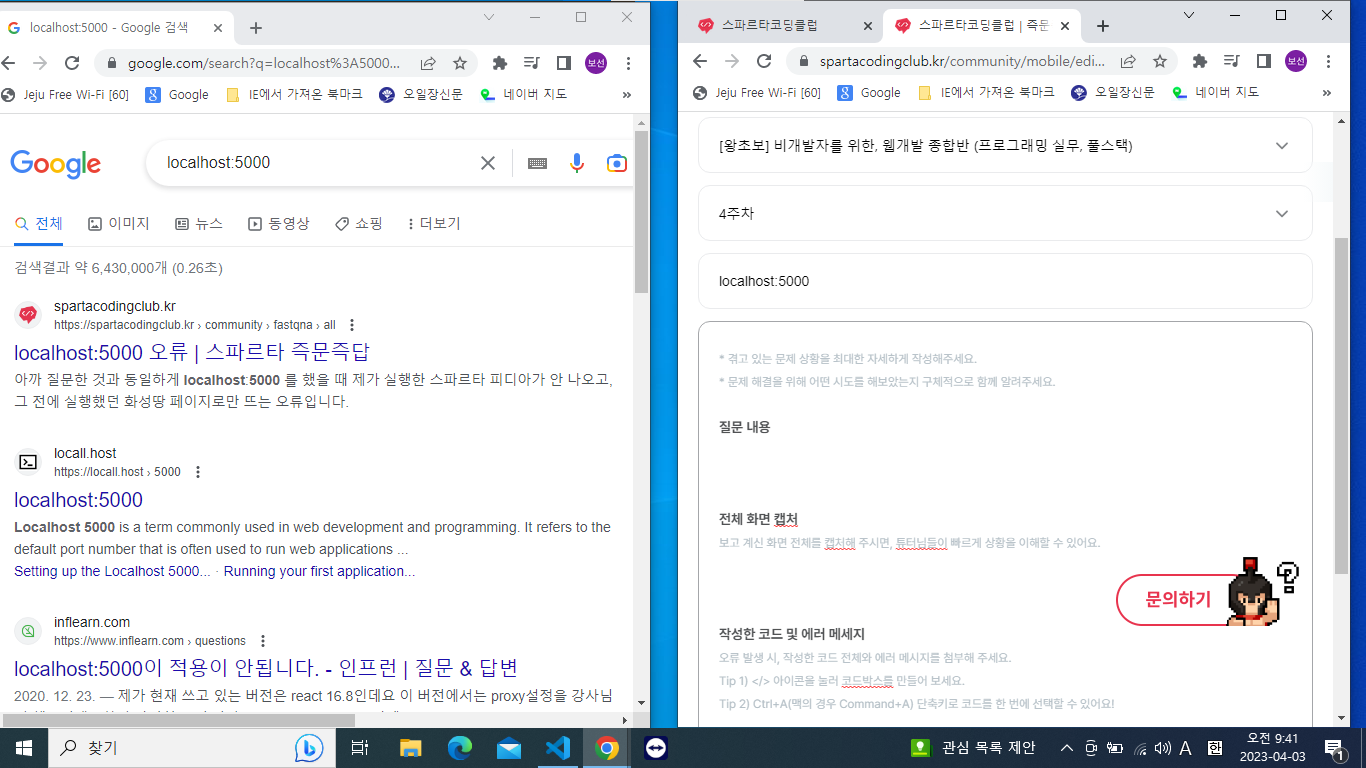
Task: Switch to 뉴스 search tab
Action: tap(198, 224)
